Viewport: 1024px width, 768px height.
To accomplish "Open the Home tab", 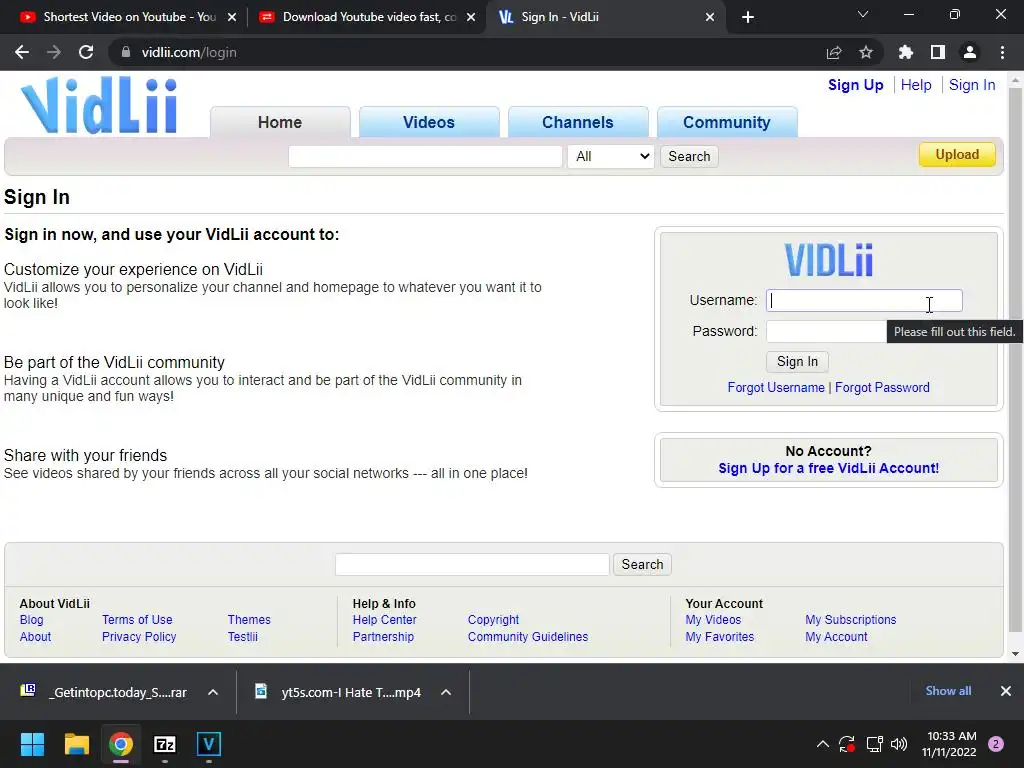I will click(280, 122).
